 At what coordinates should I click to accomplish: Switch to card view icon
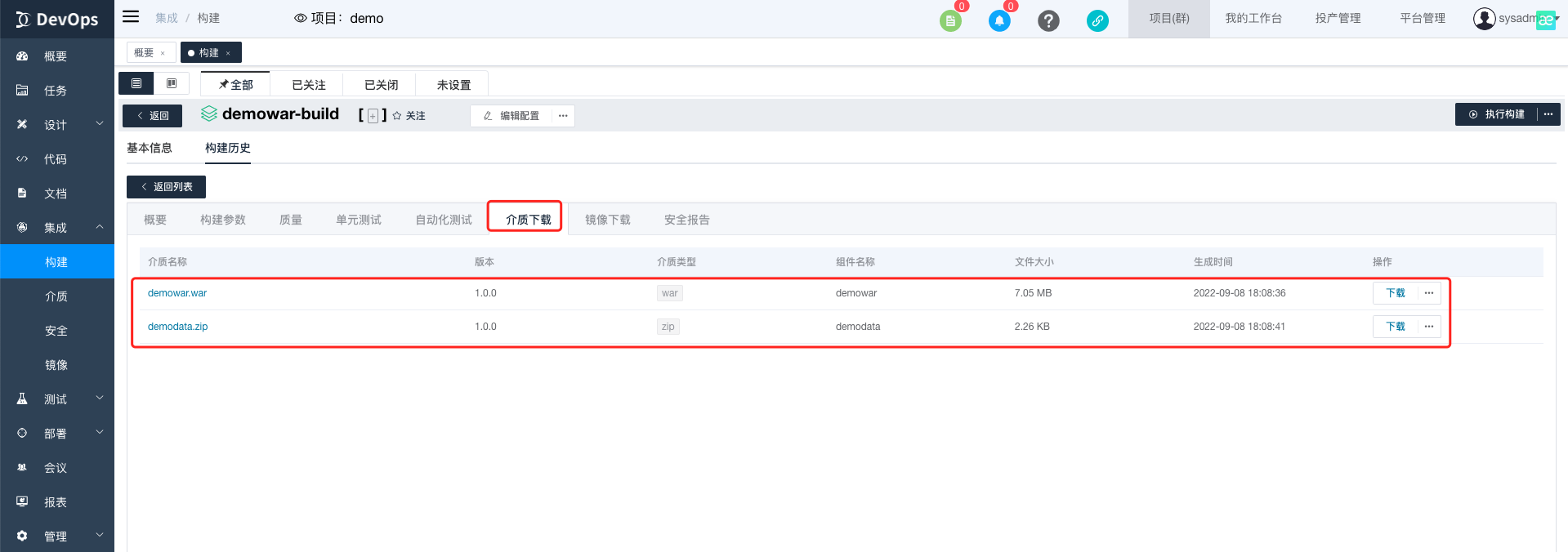click(172, 83)
